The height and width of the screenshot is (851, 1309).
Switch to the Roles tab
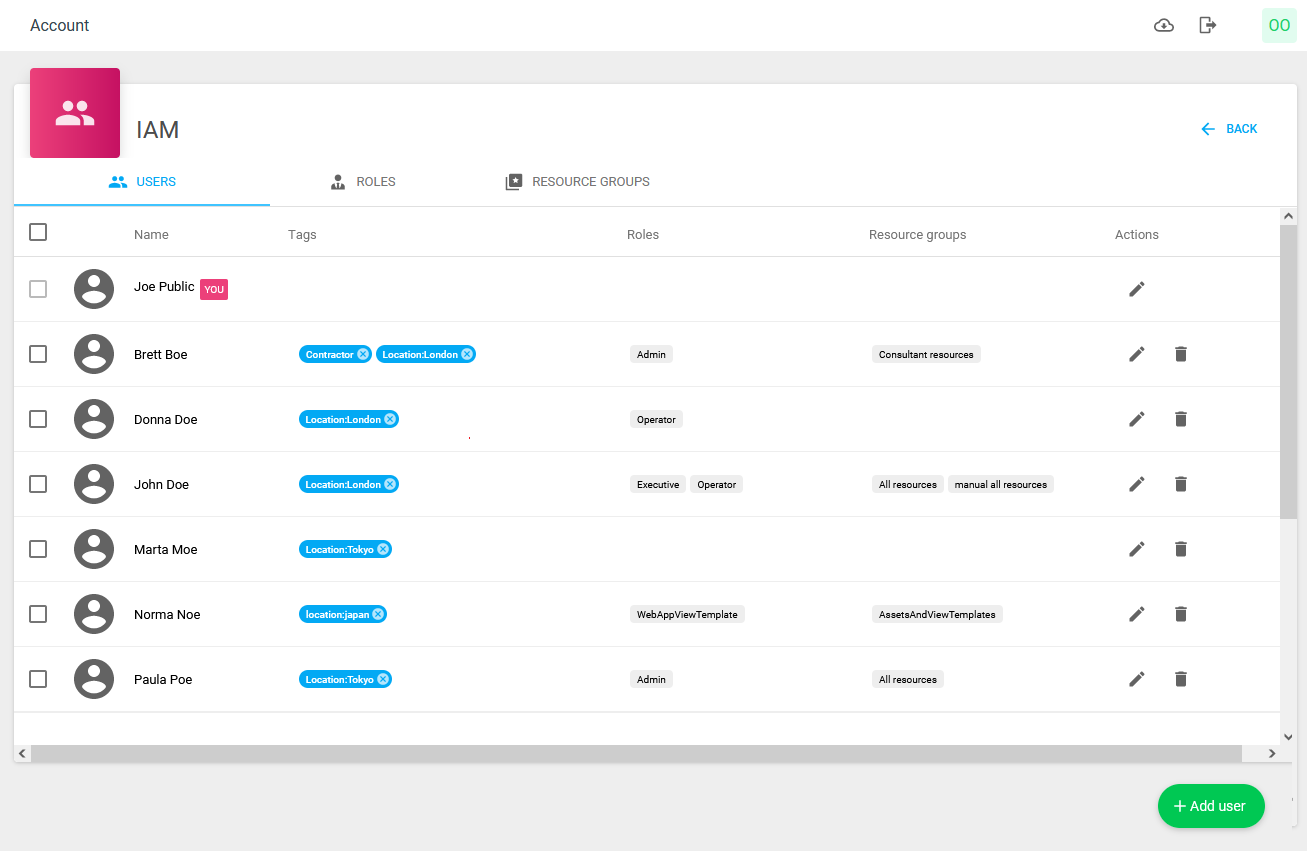363,182
